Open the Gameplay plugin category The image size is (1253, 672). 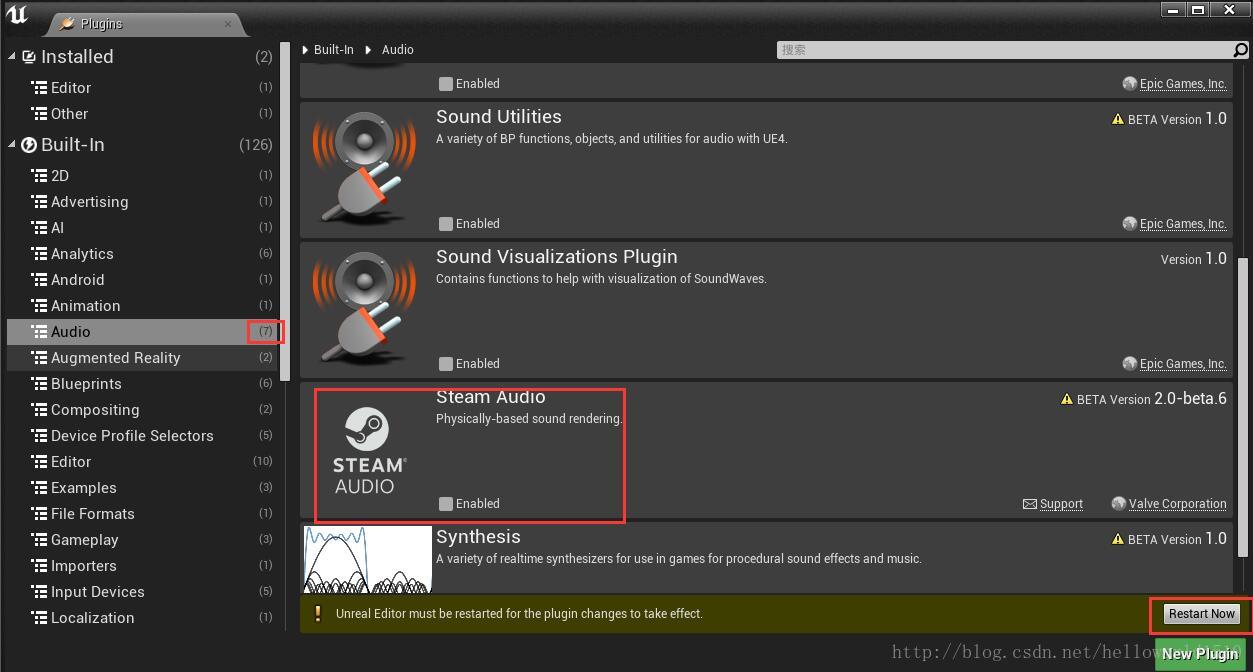pyautogui.click(x=142, y=540)
